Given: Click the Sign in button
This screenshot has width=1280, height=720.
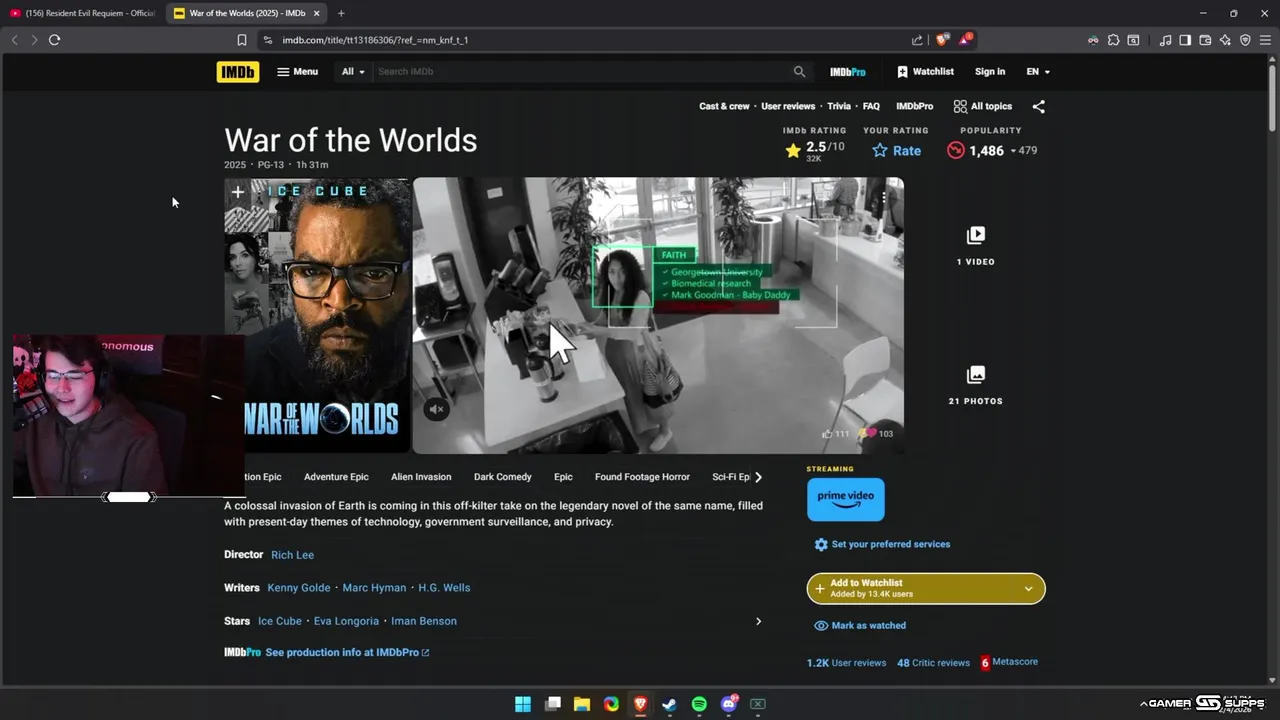Looking at the screenshot, I should coord(990,72).
